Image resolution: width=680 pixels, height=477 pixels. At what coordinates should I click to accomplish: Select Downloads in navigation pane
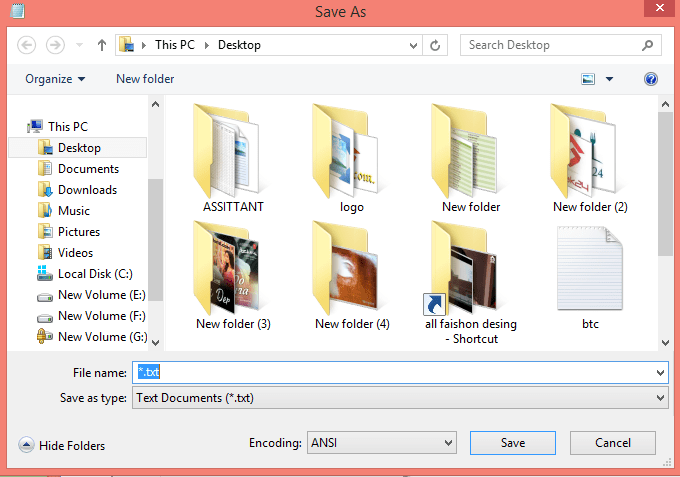78,189
